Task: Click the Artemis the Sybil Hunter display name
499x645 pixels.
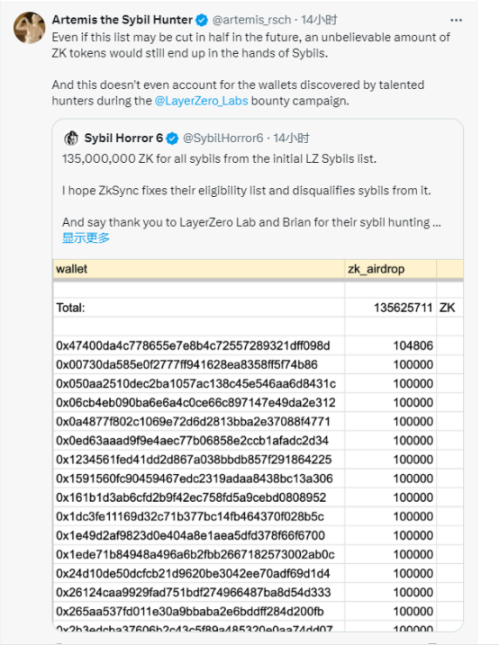Action: [122, 20]
